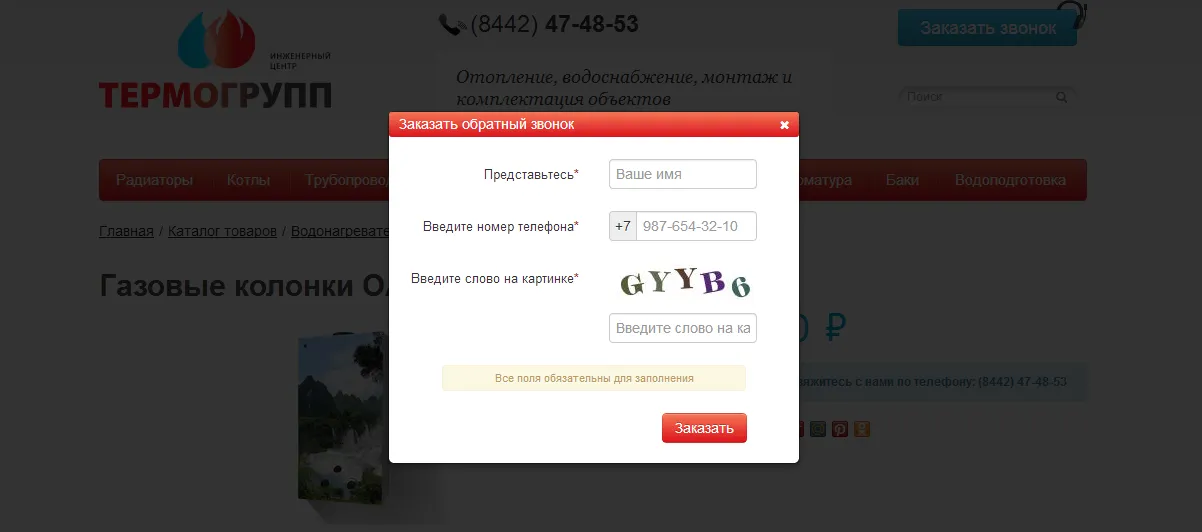The image size is (1202, 532).
Task: Open 'Каталог товаров' breadcrumb link
Action: tap(222, 231)
